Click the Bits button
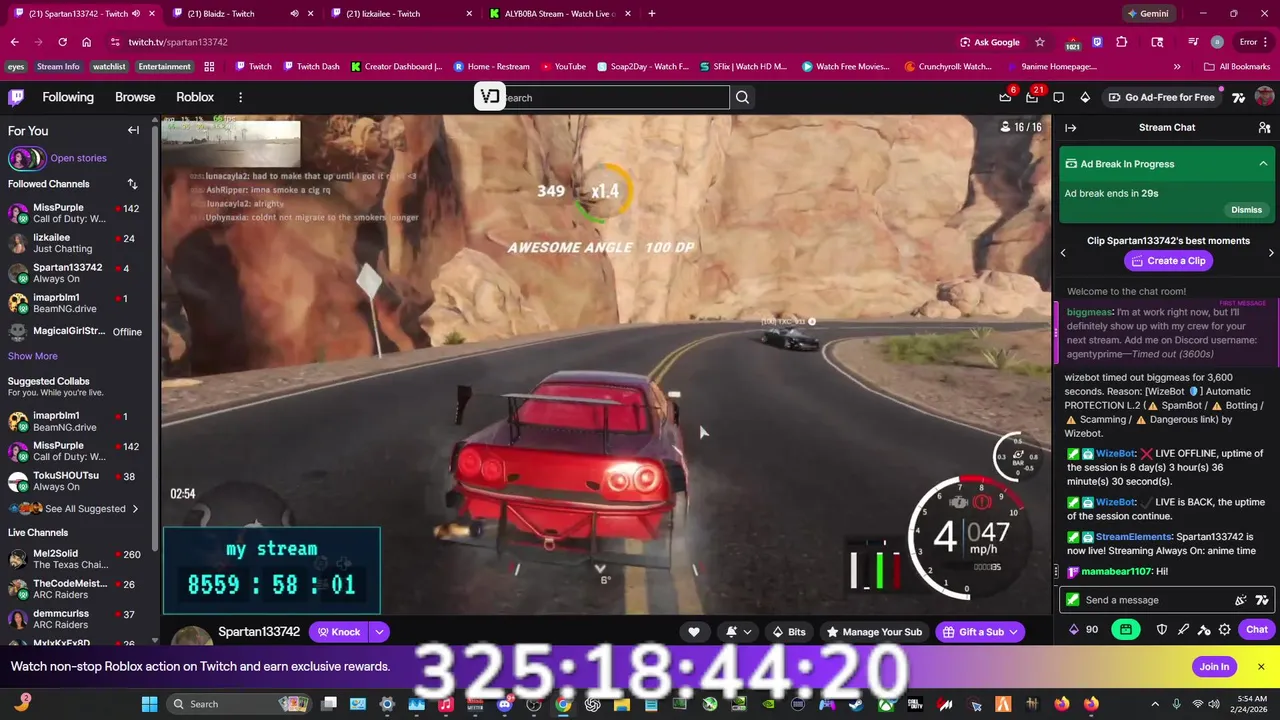This screenshot has height=720, width=1280. coord(788,632)
